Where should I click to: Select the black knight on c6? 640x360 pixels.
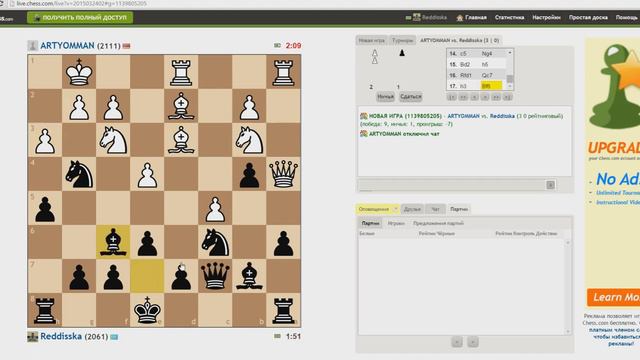[215, 242]
